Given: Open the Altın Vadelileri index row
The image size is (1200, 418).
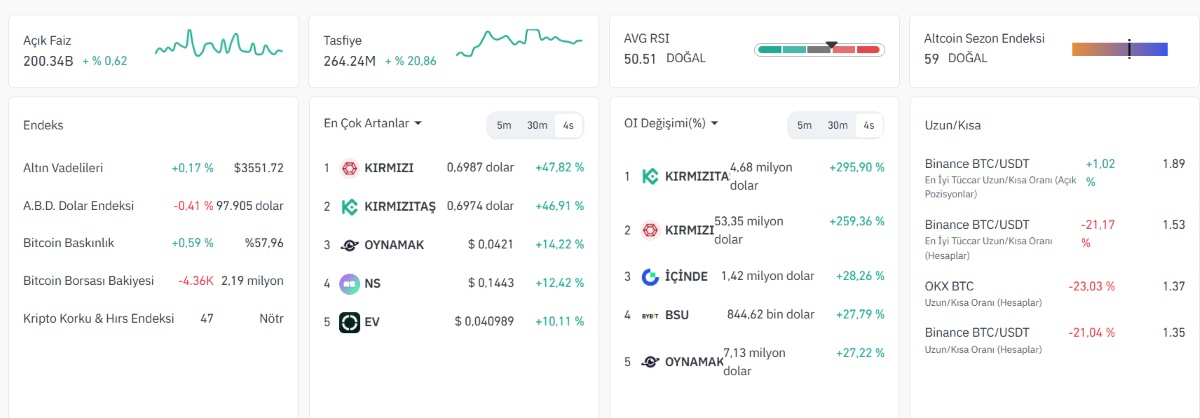Looking at the screenshot, I should (x=153, y=168).
